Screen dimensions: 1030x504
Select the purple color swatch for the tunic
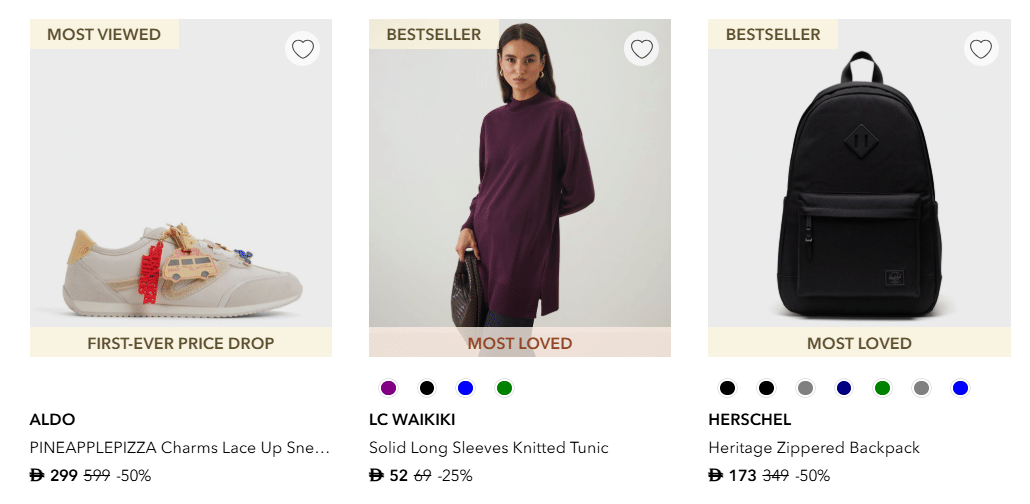pos(389,388)
